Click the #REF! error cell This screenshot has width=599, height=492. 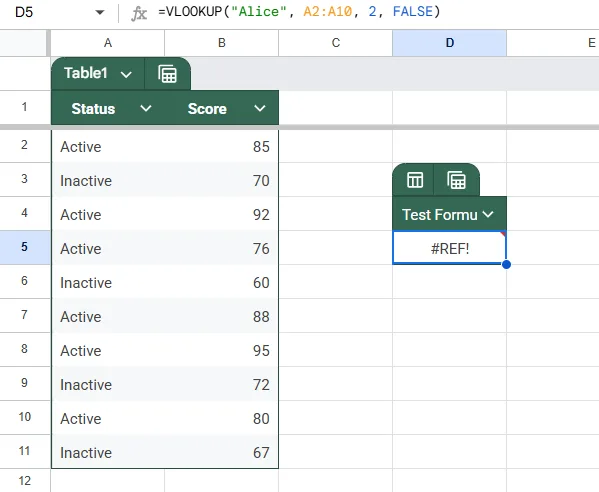[450, 248]
